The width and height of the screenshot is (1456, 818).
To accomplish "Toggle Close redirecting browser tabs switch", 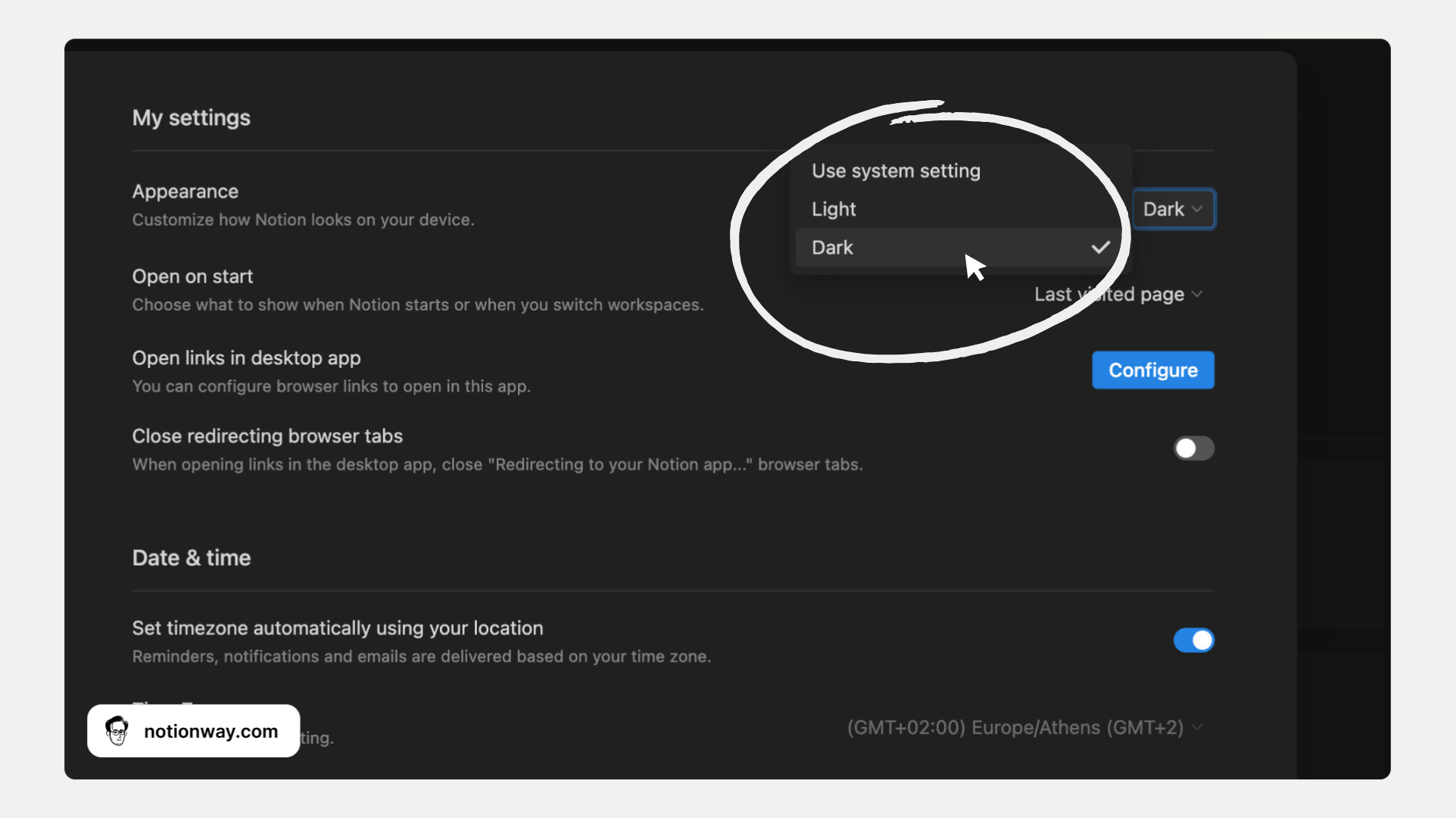I will [1192, 448].
